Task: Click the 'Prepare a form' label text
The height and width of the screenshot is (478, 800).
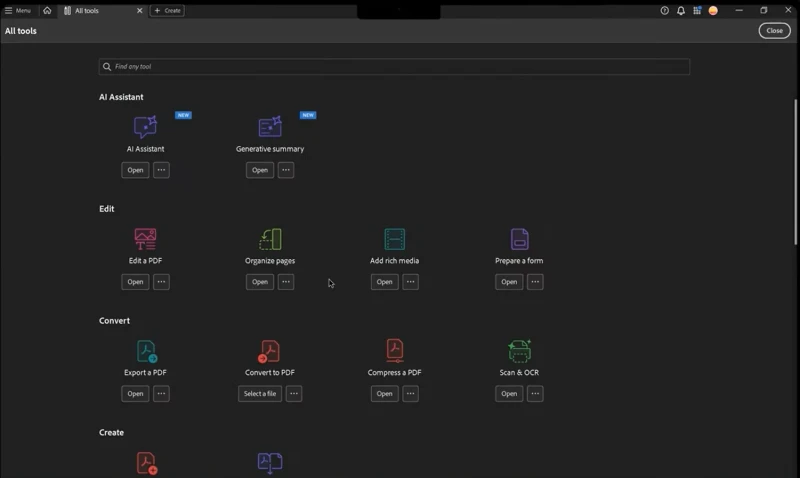Action: pyautogui.click(x=519, y=261)
